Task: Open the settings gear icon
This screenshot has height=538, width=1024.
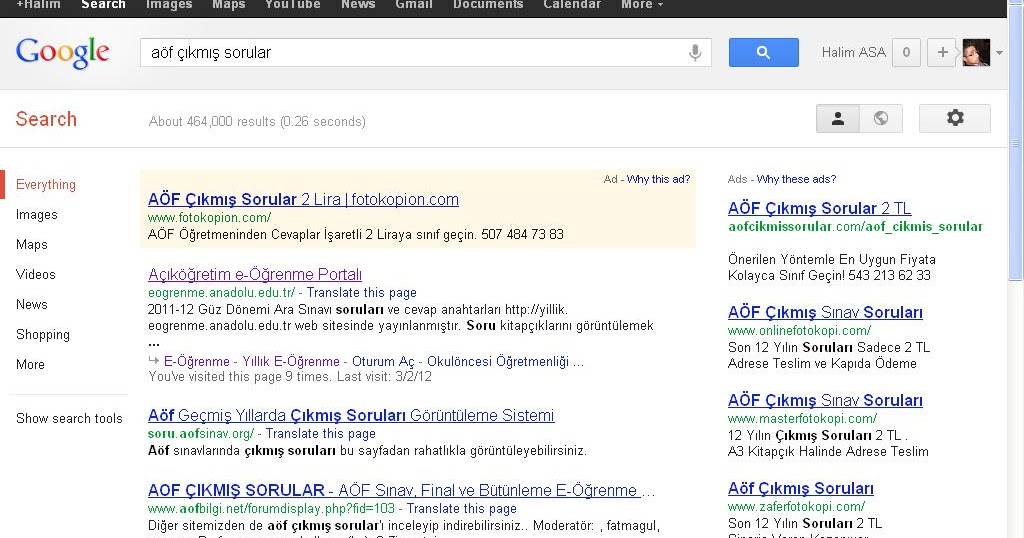Action: (955, 118)
